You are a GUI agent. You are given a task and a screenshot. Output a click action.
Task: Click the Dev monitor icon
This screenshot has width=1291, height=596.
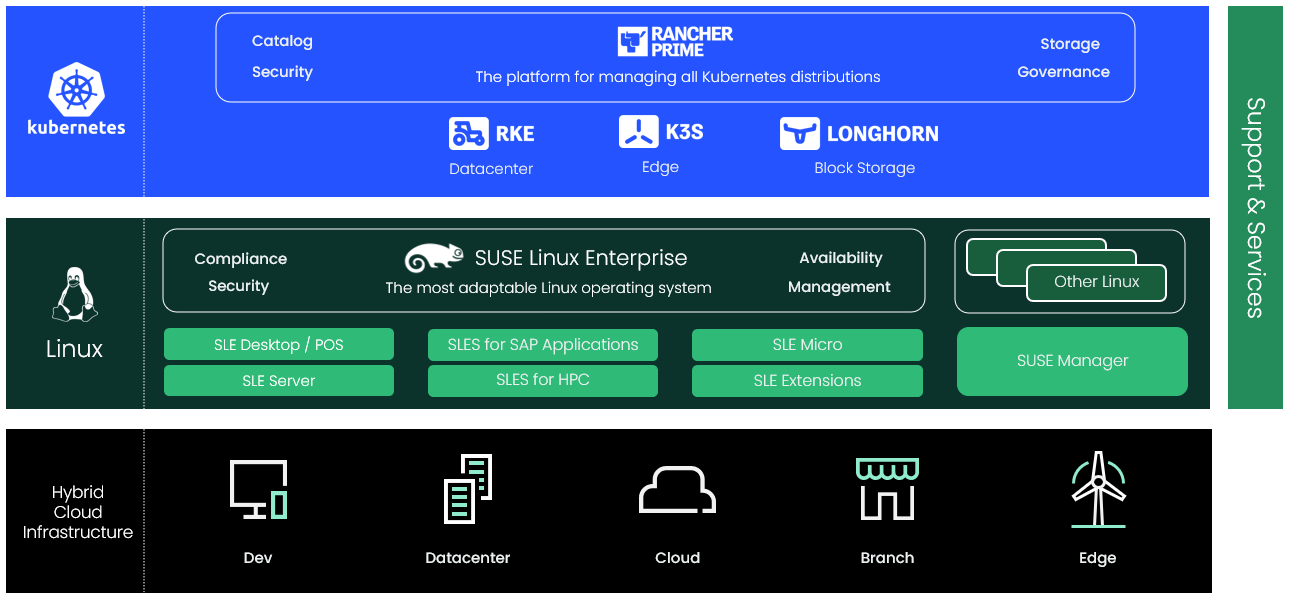click(x=258, y=490)
